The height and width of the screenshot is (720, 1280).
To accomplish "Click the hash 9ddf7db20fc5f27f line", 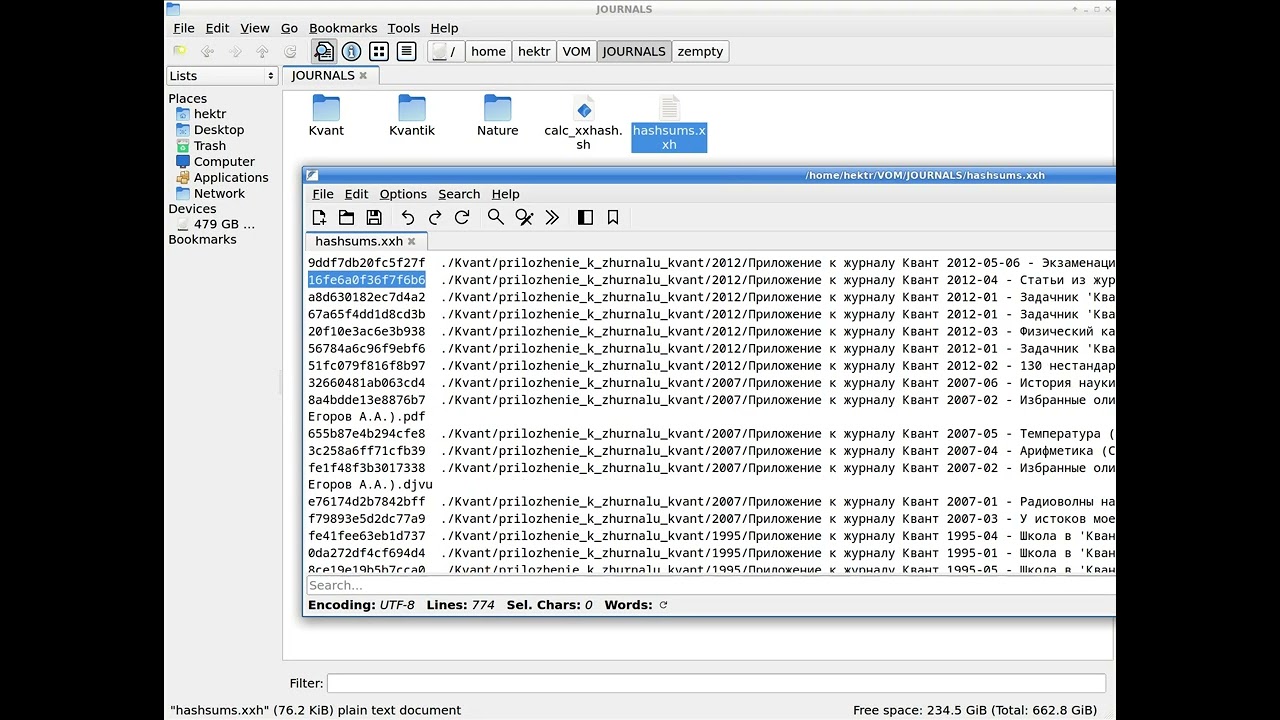I will pyautogui.click(x=367, y=263).
